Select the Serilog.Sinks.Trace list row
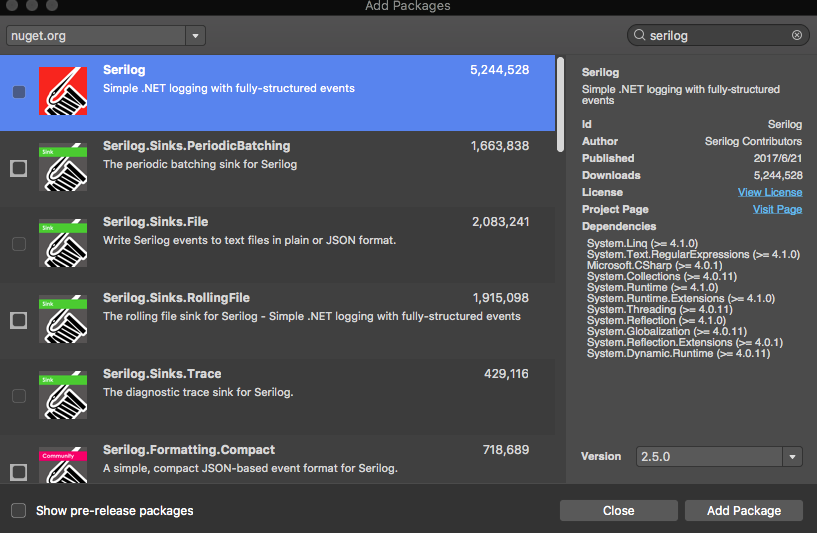817x533 pixels. [300, 396]
